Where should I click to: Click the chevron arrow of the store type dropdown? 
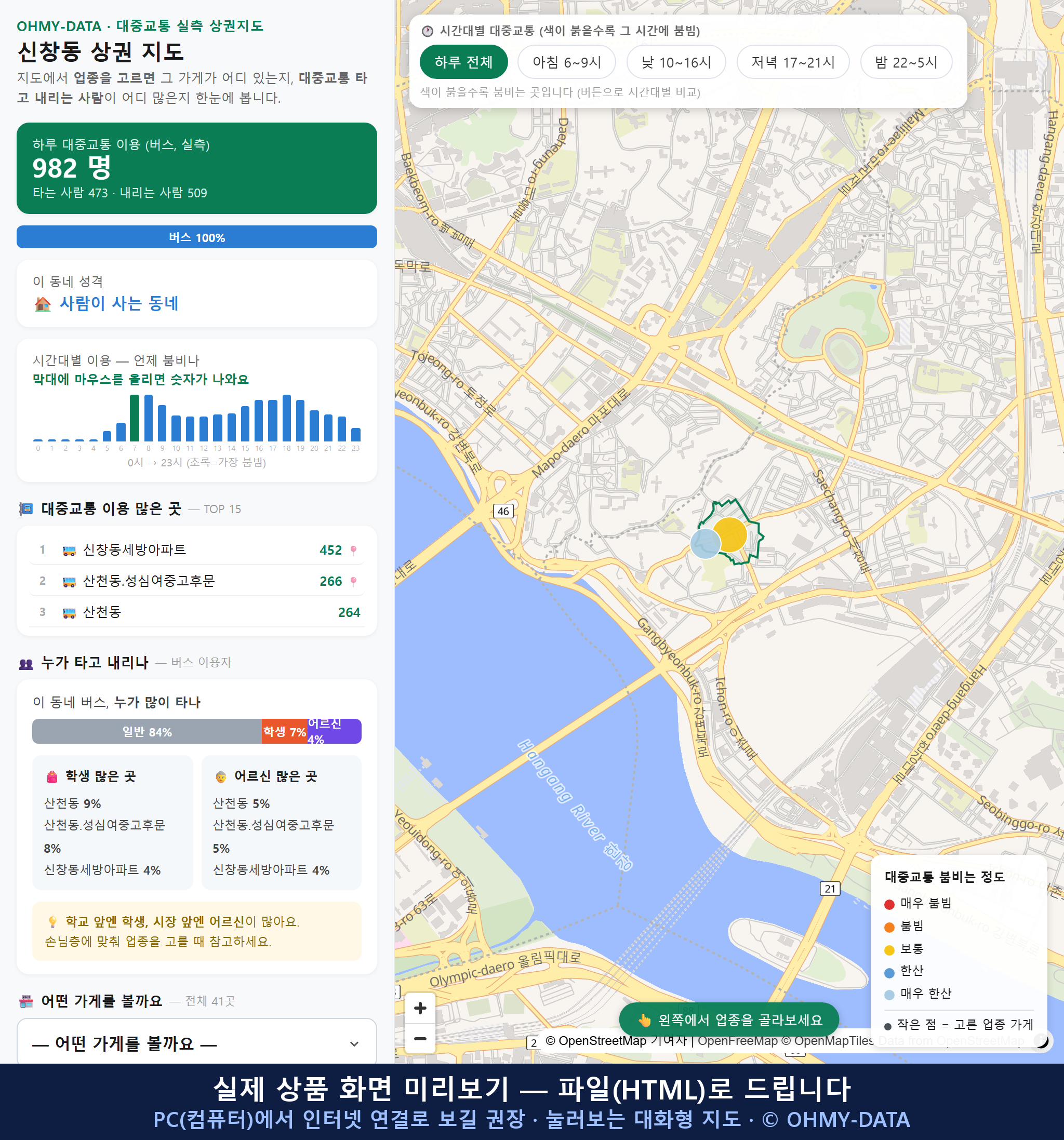[354, 1044]
